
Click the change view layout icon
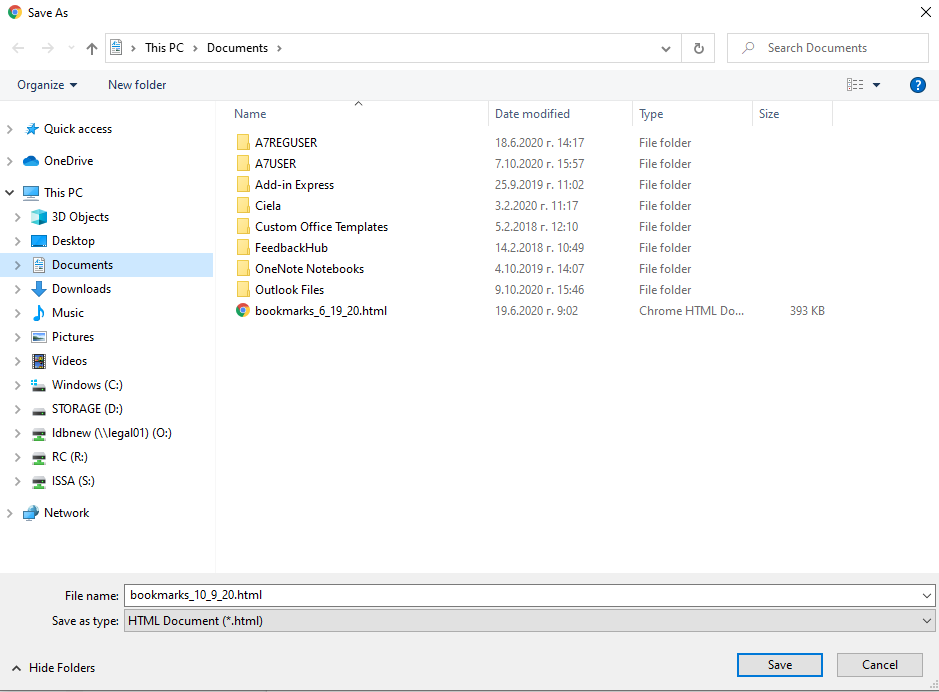(855, 85)
